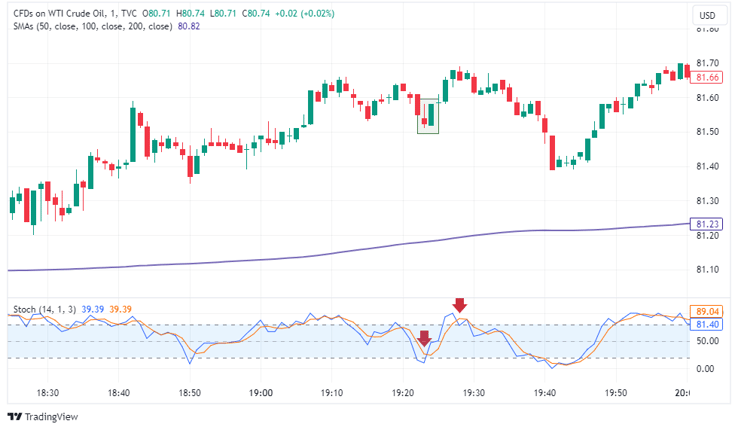This screenshot has height=430, width=738.
Task: Click the 19:40 time axis label
Action: click(545, 392)
